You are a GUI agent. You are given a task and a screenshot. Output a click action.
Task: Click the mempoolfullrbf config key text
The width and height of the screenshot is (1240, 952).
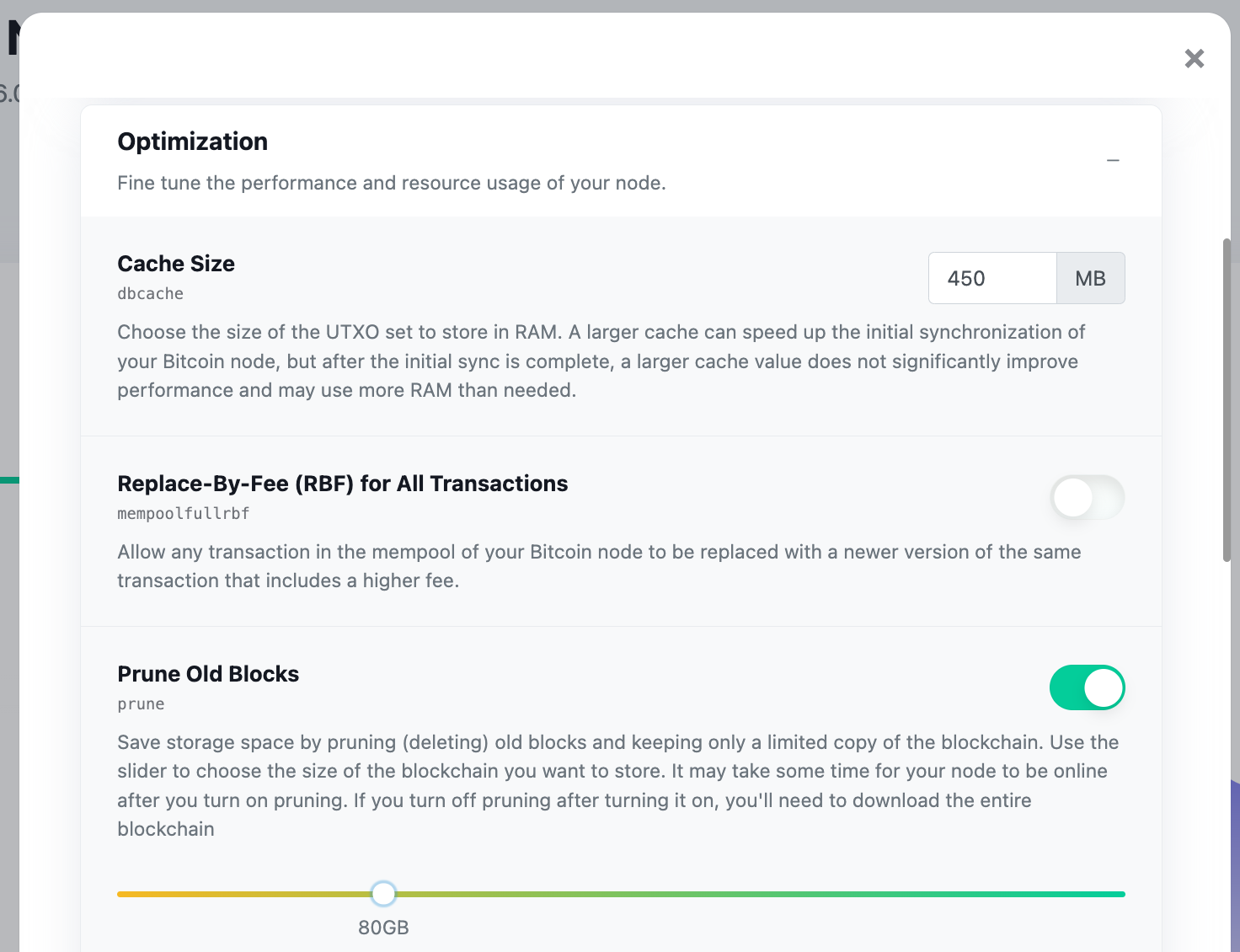184,514
